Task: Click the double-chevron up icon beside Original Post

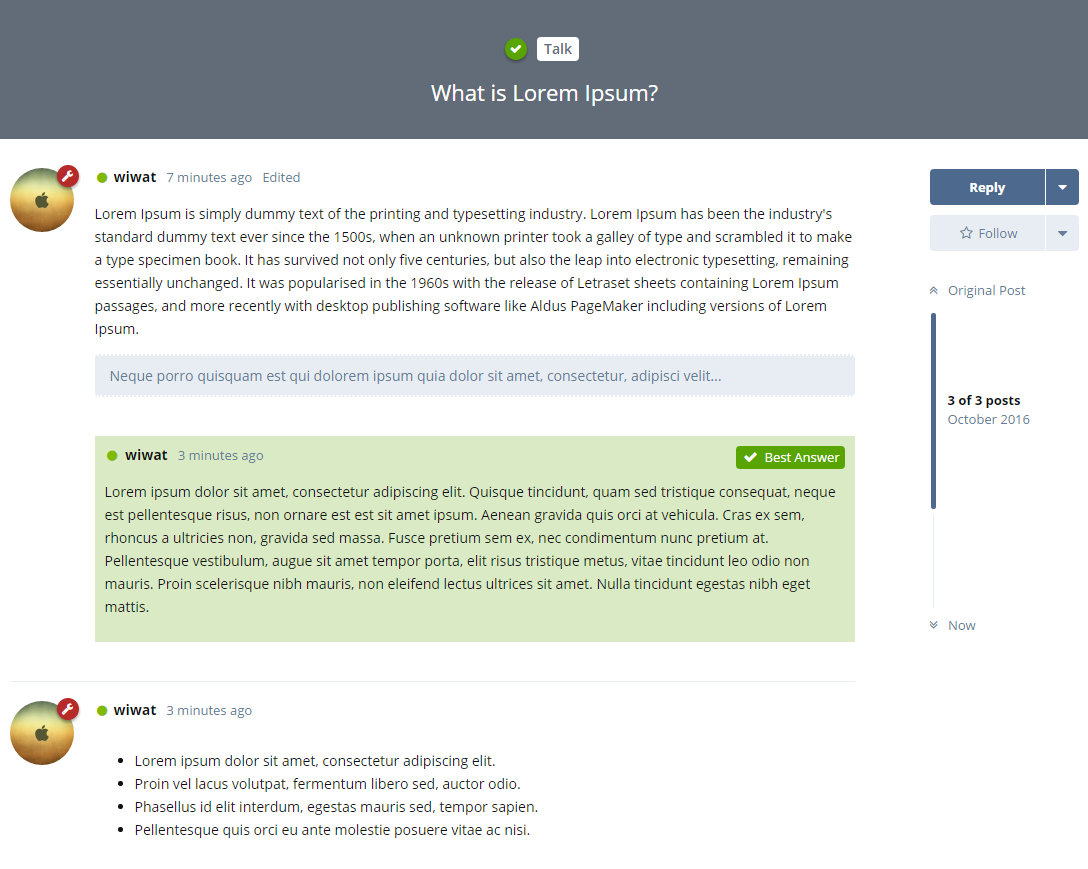Action: 933,291
